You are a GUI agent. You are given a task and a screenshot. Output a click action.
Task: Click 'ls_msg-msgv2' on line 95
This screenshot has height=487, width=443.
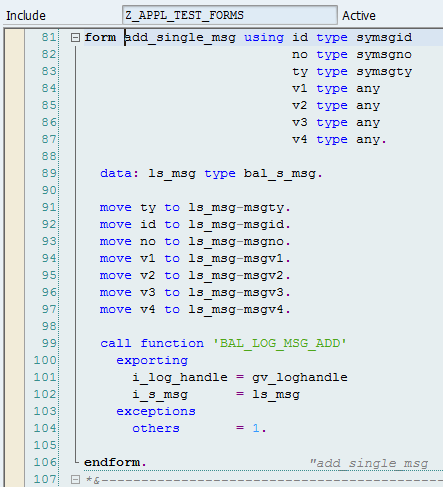(x=236, y=276)
